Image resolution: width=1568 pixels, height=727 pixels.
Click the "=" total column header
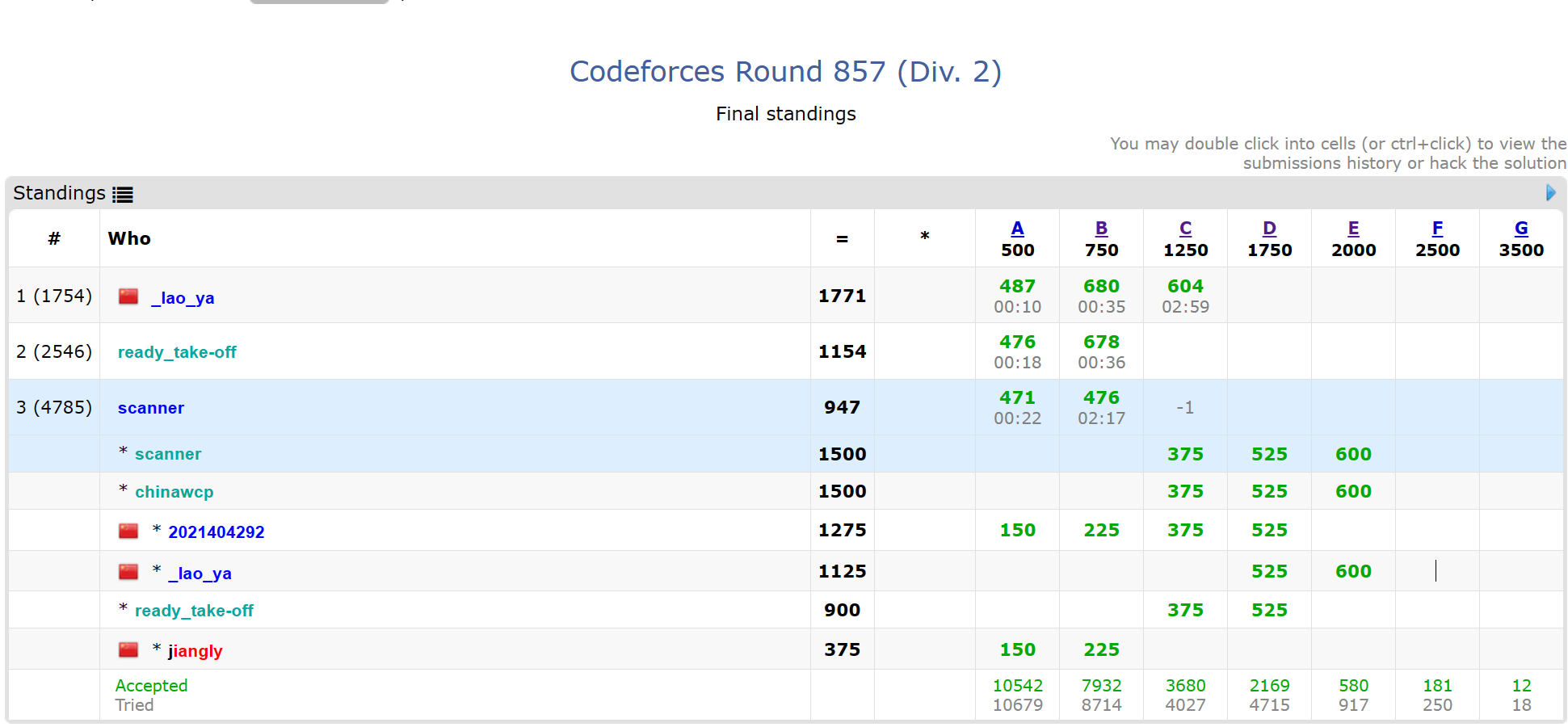842,238
